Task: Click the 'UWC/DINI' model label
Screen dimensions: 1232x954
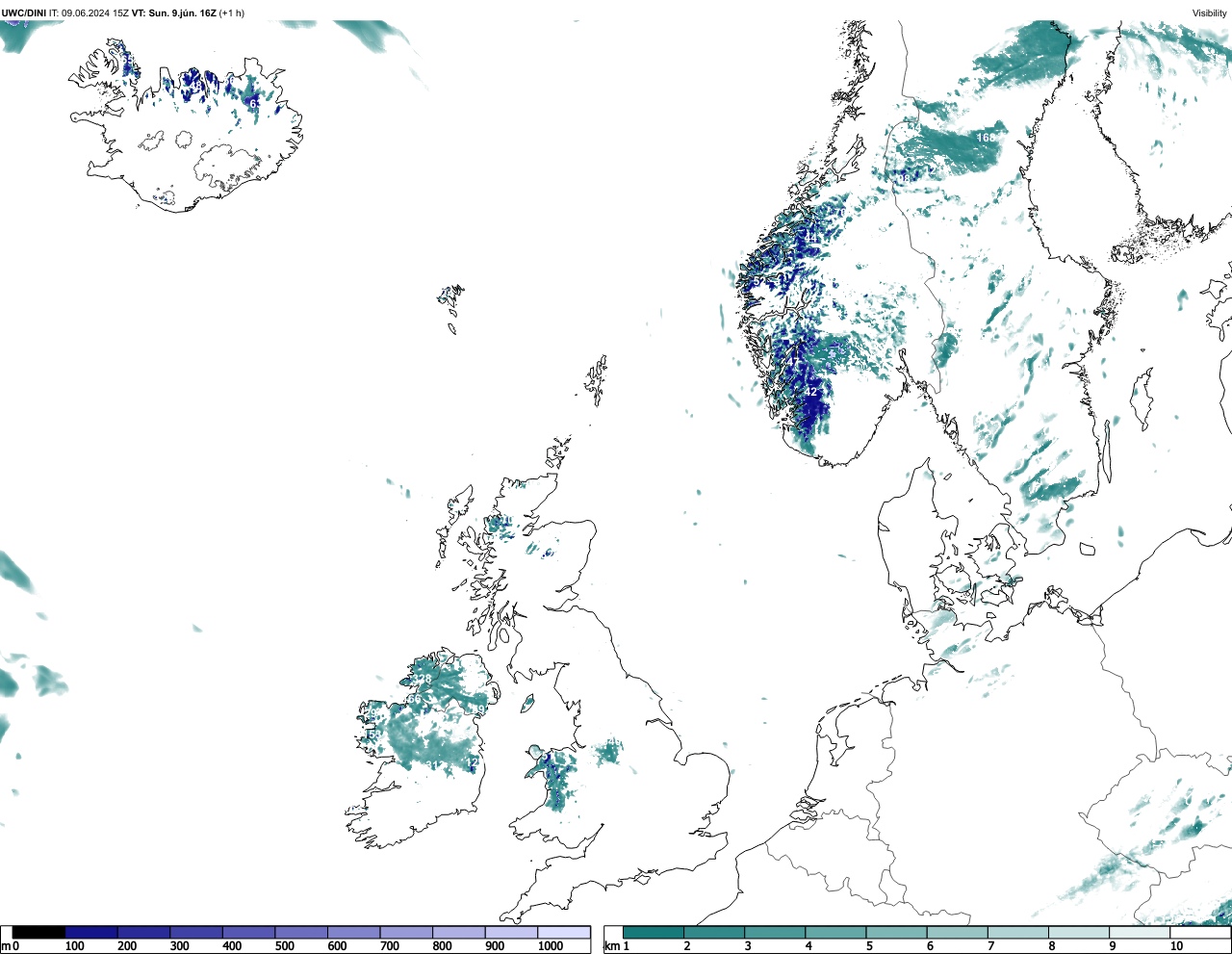Action: click(24, 13)
